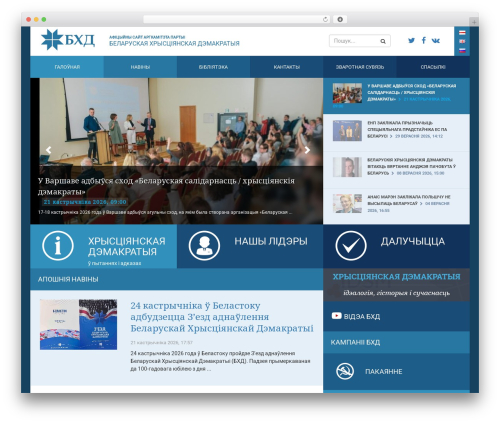Switch language with the Russian flag
The height and width of the screenshot is (423, 500).
click(462, 50)
